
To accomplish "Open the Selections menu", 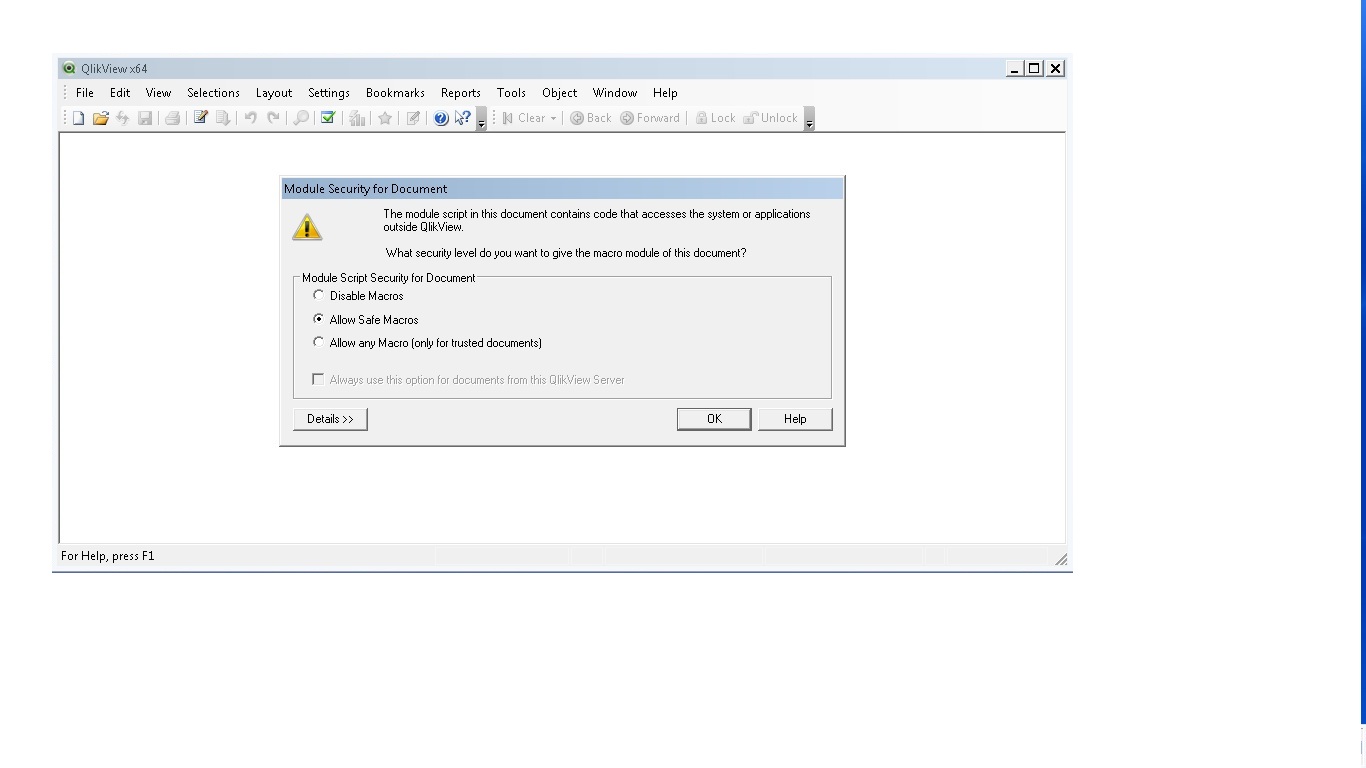I will 213,93.
